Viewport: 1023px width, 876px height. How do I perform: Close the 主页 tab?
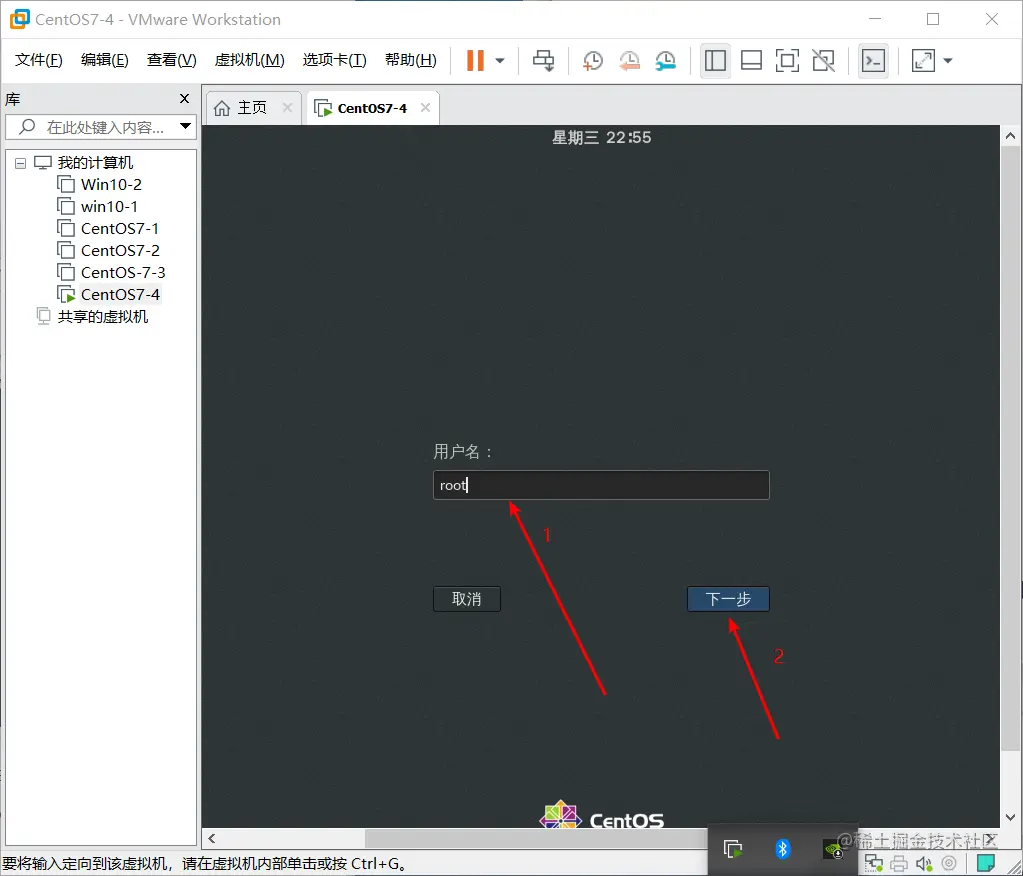(x=287, y=108)
